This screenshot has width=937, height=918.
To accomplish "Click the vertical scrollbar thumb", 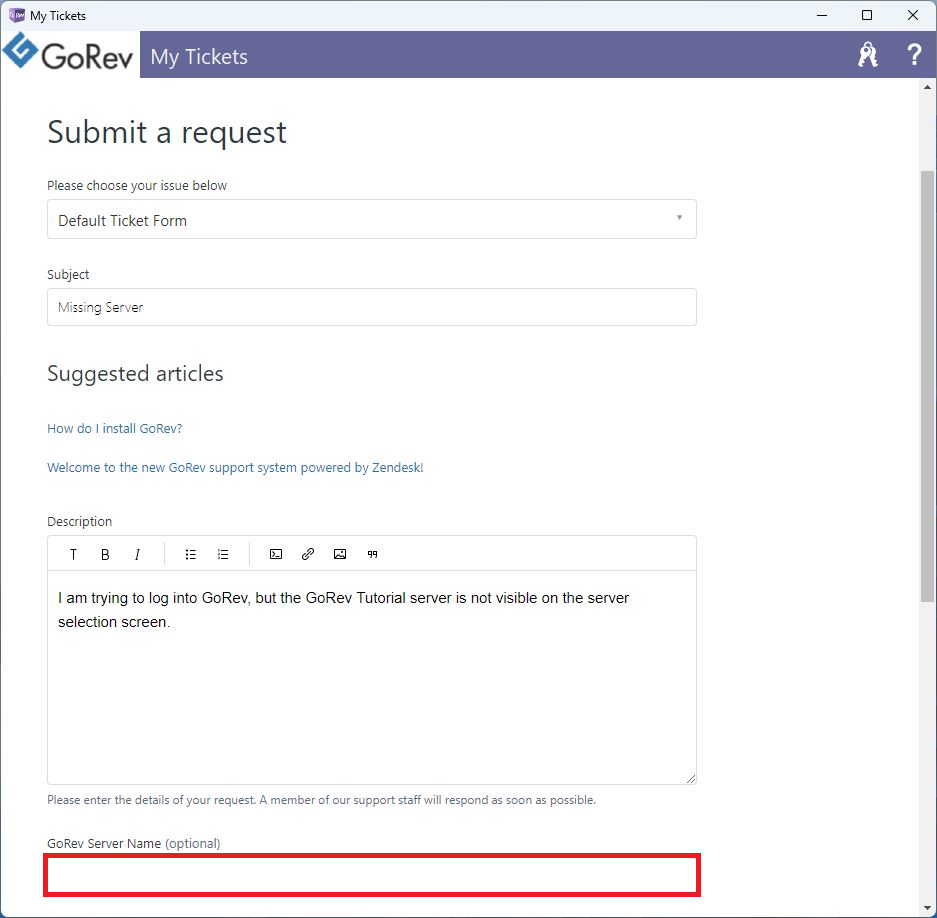I will [927, 386].
